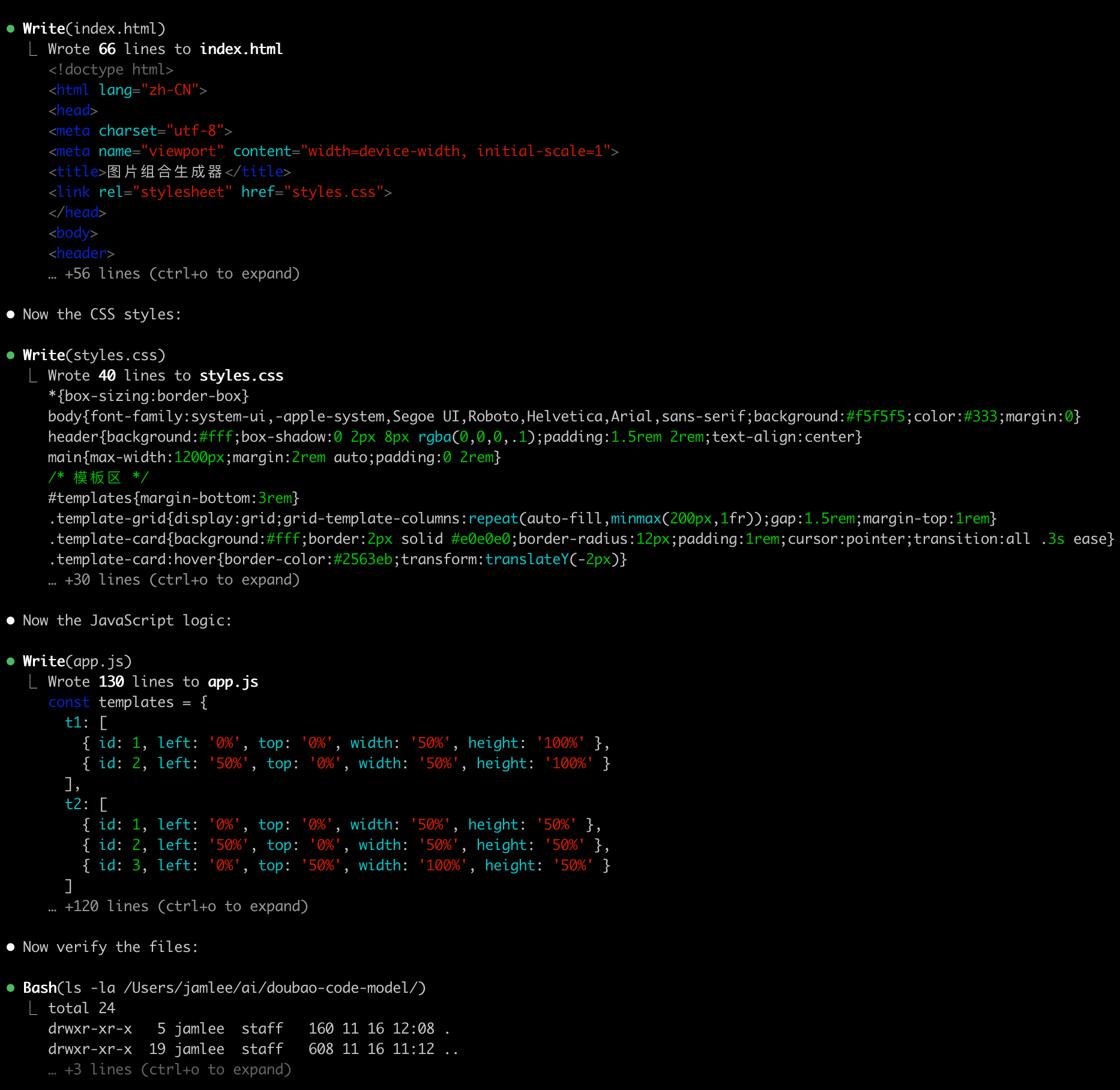Click the '<title>图片组合生成器</title>' line

pos(170,172)
